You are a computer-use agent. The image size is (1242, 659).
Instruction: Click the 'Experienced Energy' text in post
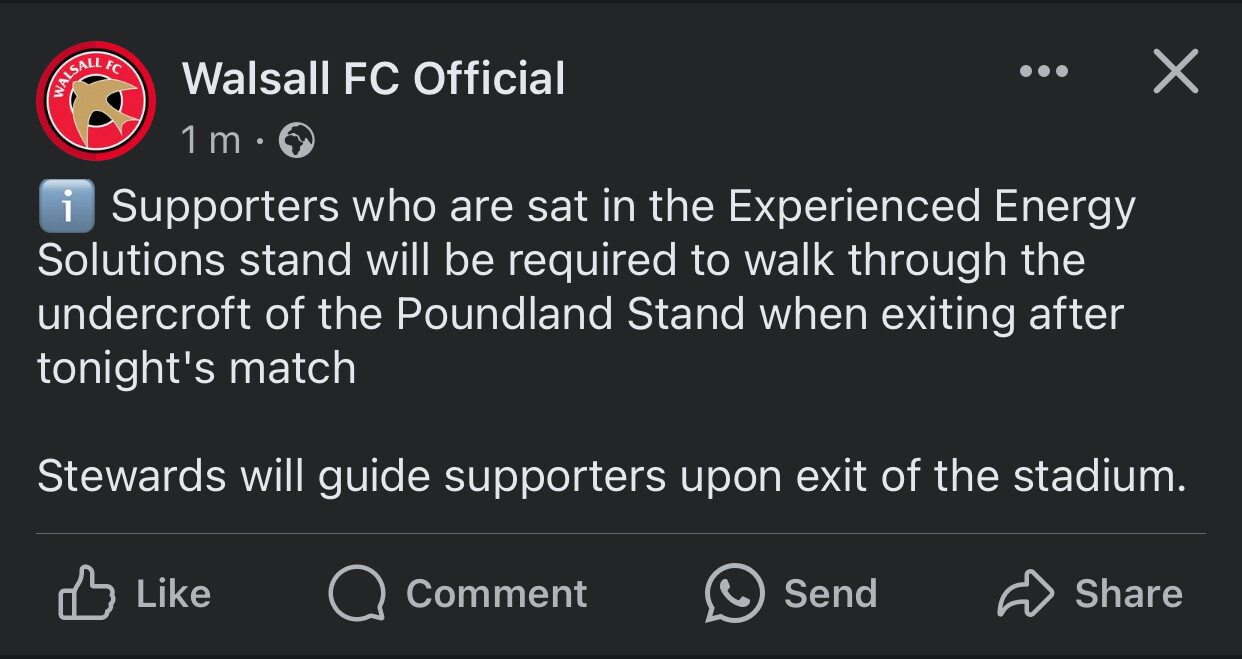(x=932, y=207)
